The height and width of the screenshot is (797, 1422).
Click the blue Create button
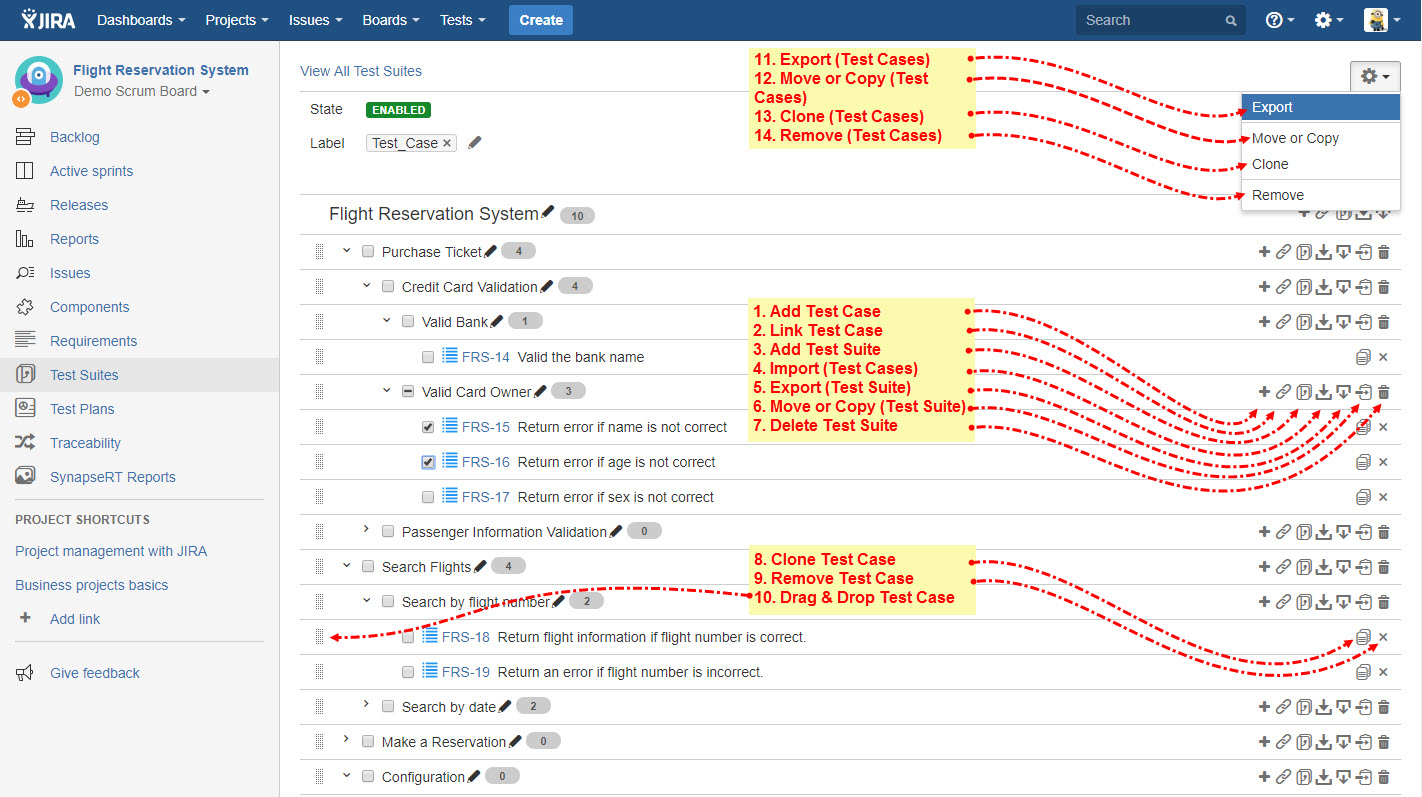pos(541,20)
